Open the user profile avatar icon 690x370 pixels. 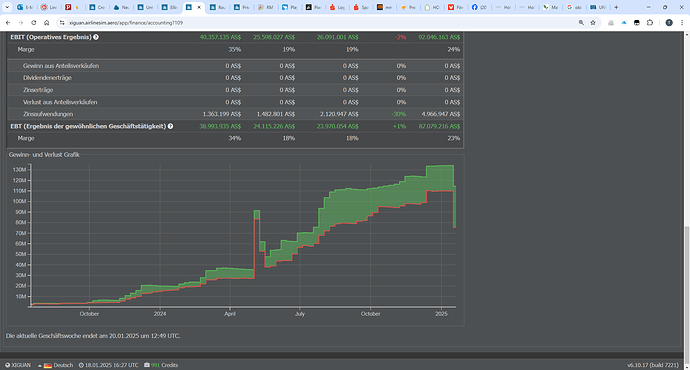[669, 22]
